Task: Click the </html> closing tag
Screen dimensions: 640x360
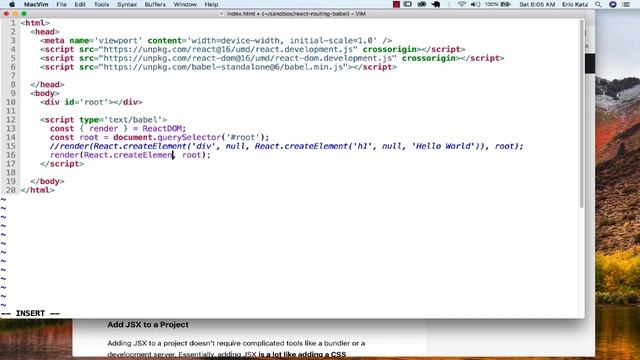Action: point(38,190)
